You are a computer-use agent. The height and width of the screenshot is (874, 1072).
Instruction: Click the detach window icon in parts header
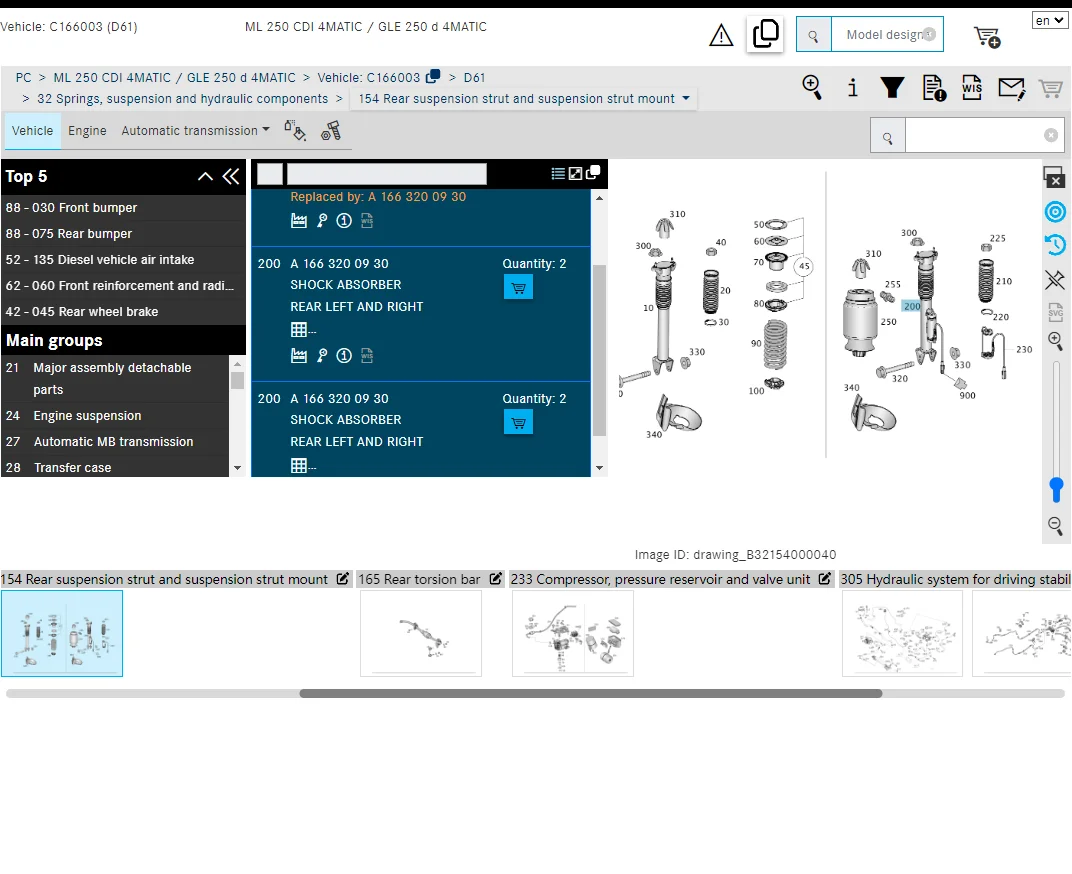click(x=593, y=172)
